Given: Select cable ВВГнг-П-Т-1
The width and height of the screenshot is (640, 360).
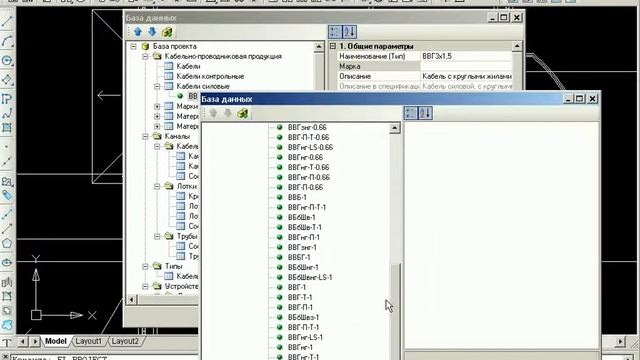Looking at the screenshot, I should (307, 207).
